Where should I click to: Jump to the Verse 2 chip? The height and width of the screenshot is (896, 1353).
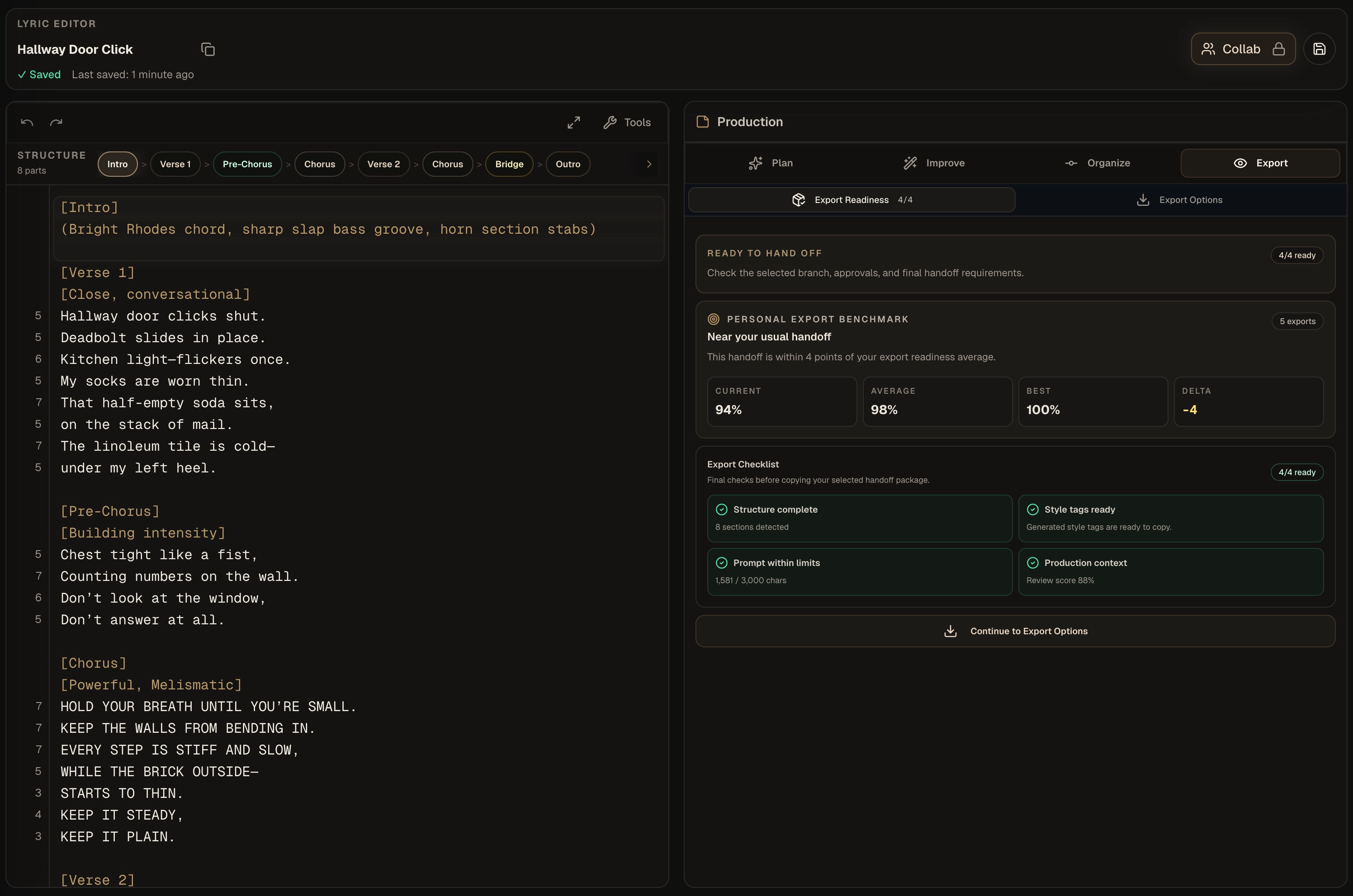click(383, 164)
